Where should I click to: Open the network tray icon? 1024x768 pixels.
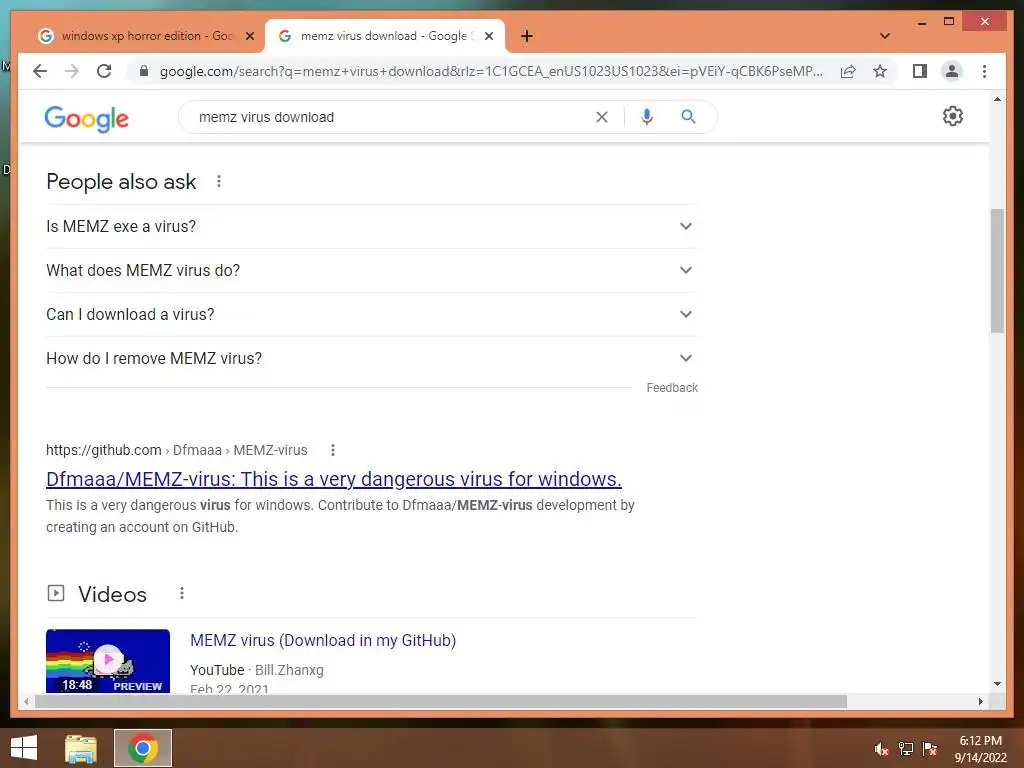point(906,749)
